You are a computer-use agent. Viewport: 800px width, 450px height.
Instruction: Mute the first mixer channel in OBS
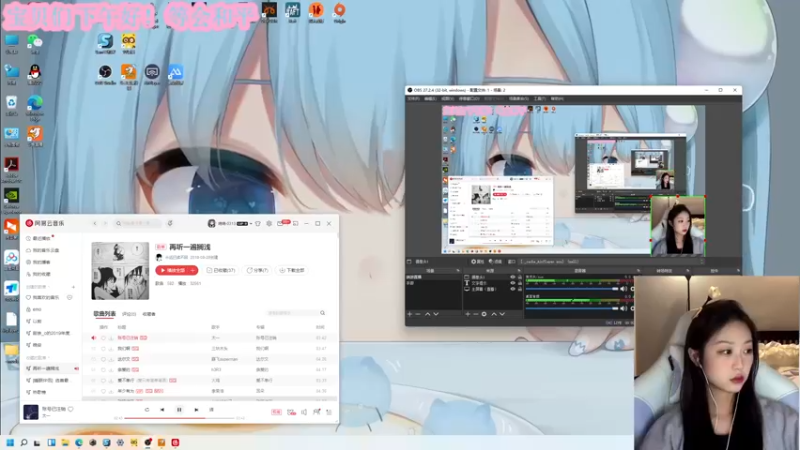click(x=623, y=289)
